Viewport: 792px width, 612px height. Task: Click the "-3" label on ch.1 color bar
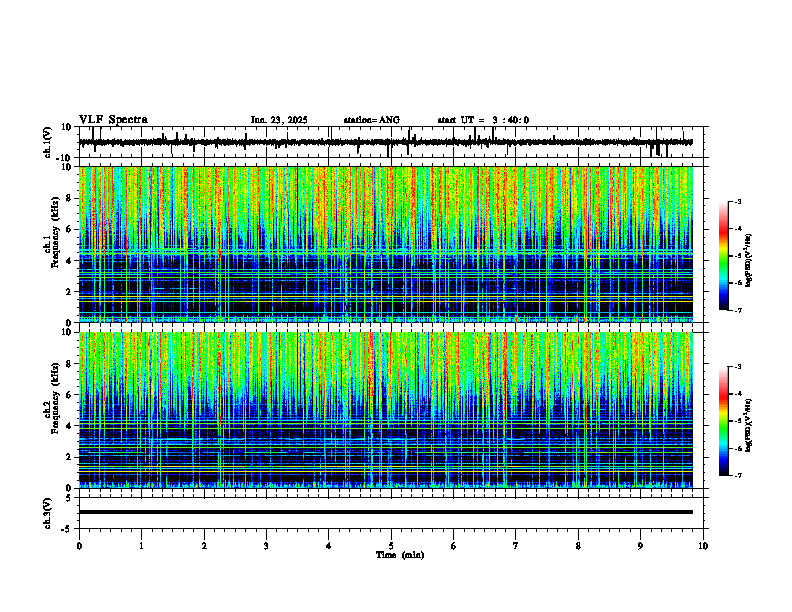(x=737, y=201)
